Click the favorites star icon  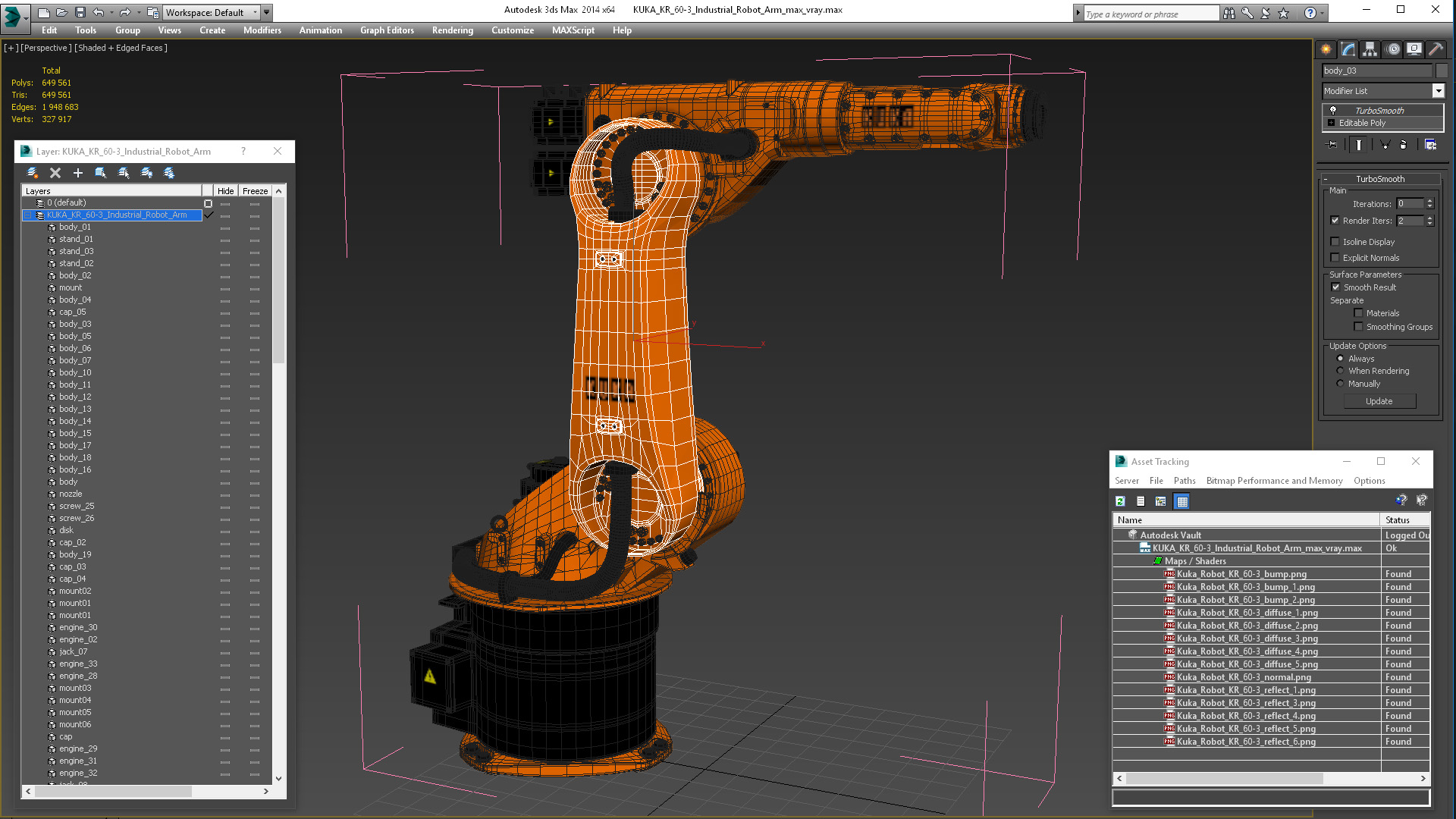[1283, 13]
